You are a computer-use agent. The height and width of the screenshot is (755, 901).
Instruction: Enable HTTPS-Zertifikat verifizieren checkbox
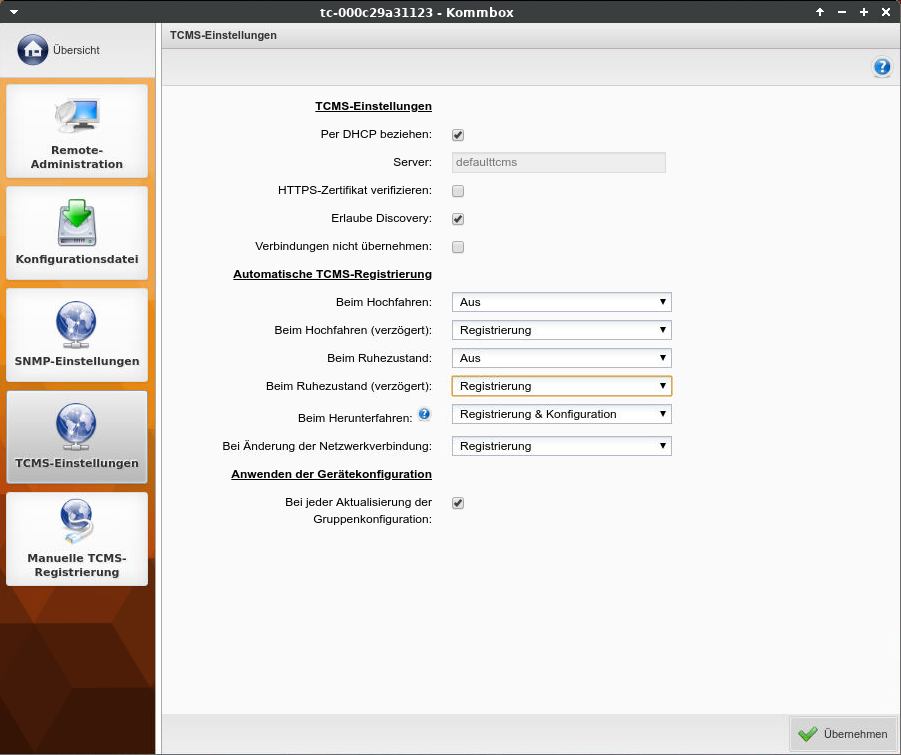pyautogui.click(x=458, y=191)
